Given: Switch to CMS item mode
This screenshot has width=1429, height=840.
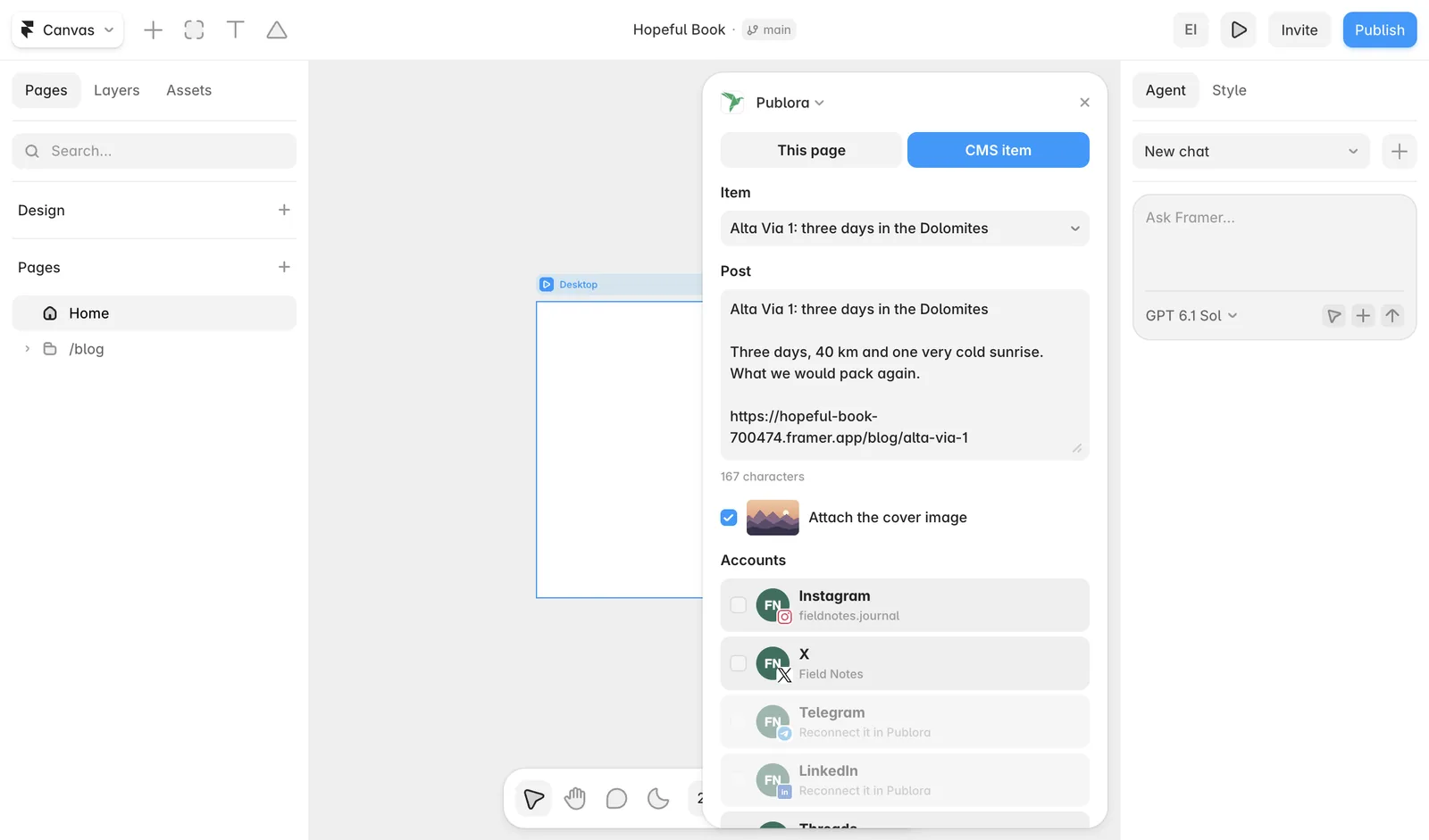Looking at the screenshot, I should click(x=999, y=150).
